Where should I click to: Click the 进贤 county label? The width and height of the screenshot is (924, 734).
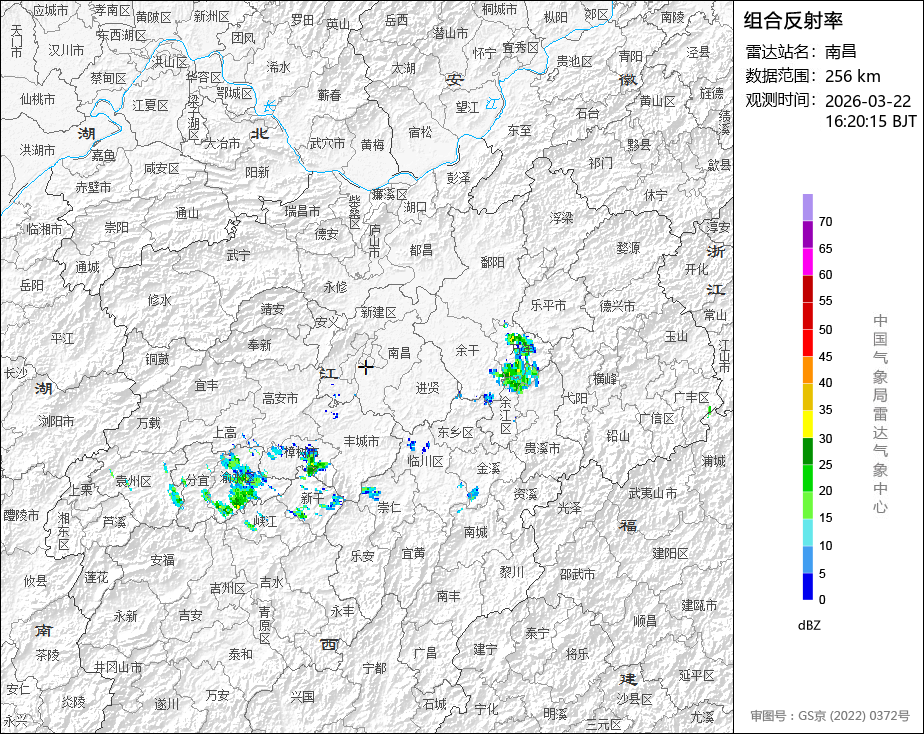[x=428, y=388]
